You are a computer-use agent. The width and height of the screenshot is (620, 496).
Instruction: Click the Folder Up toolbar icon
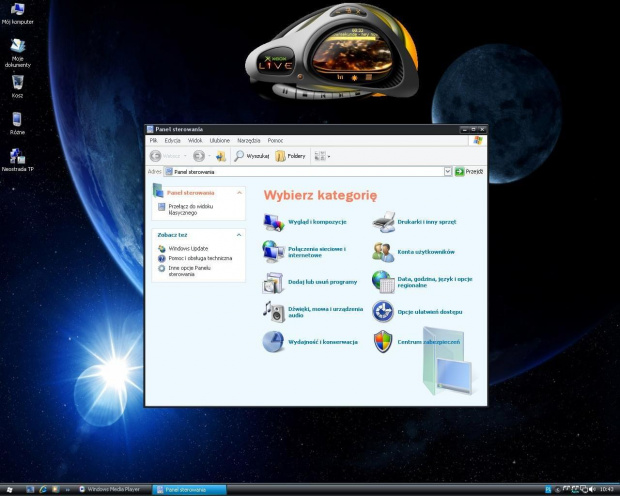tap(220, 156)
